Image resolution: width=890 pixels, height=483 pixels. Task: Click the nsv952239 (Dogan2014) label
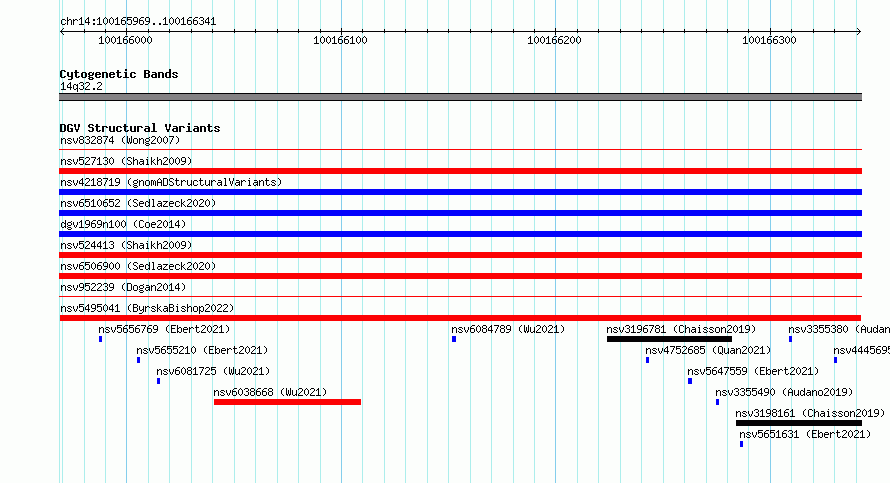click(123, 287)
